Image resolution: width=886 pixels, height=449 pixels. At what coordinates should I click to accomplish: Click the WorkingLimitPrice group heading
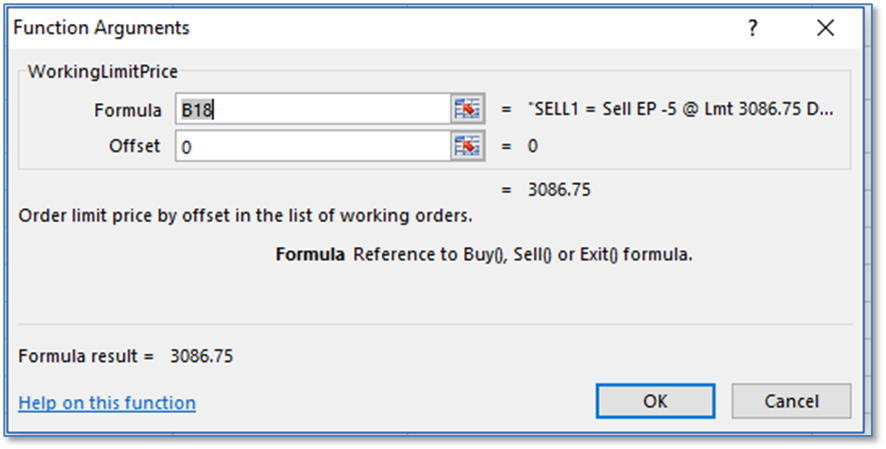pos(103,71)
